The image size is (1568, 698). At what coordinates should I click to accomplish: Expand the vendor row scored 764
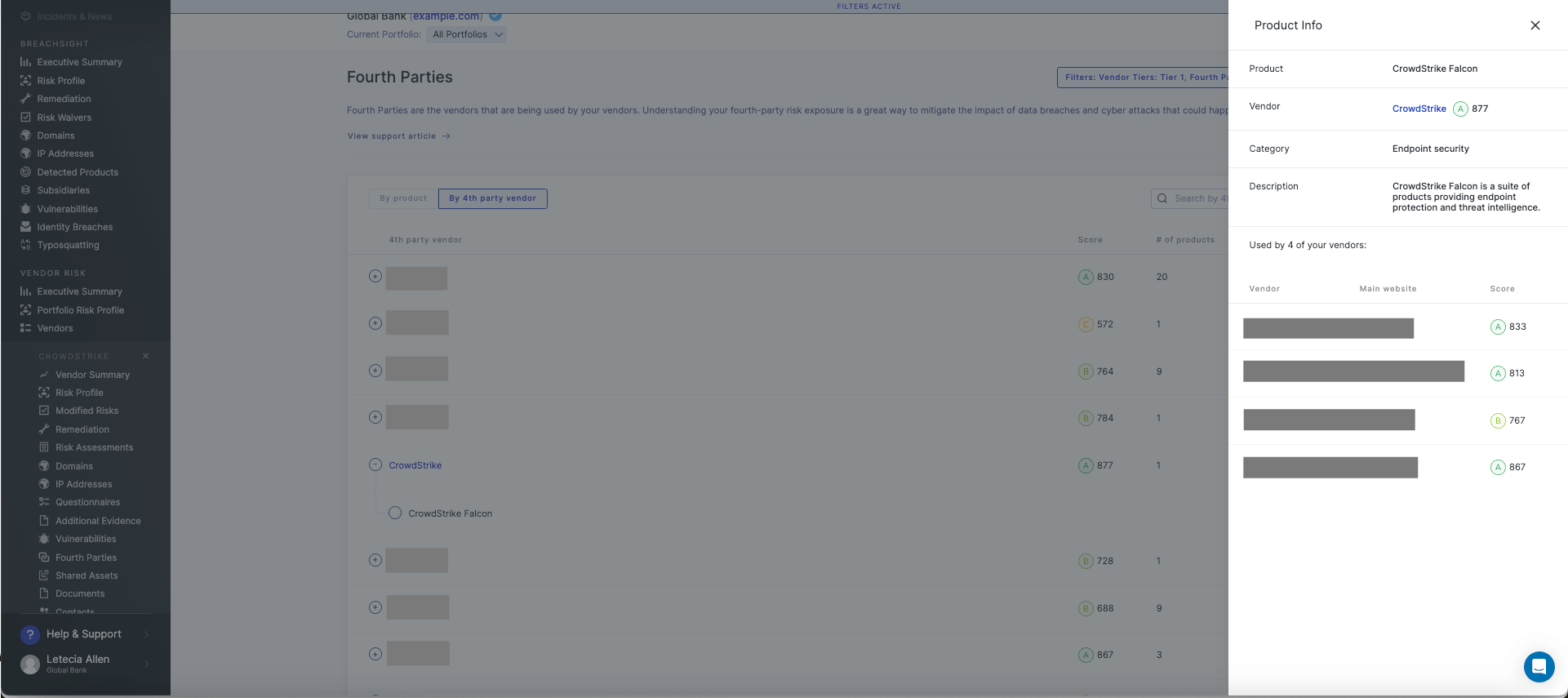(x=375, y=371)
